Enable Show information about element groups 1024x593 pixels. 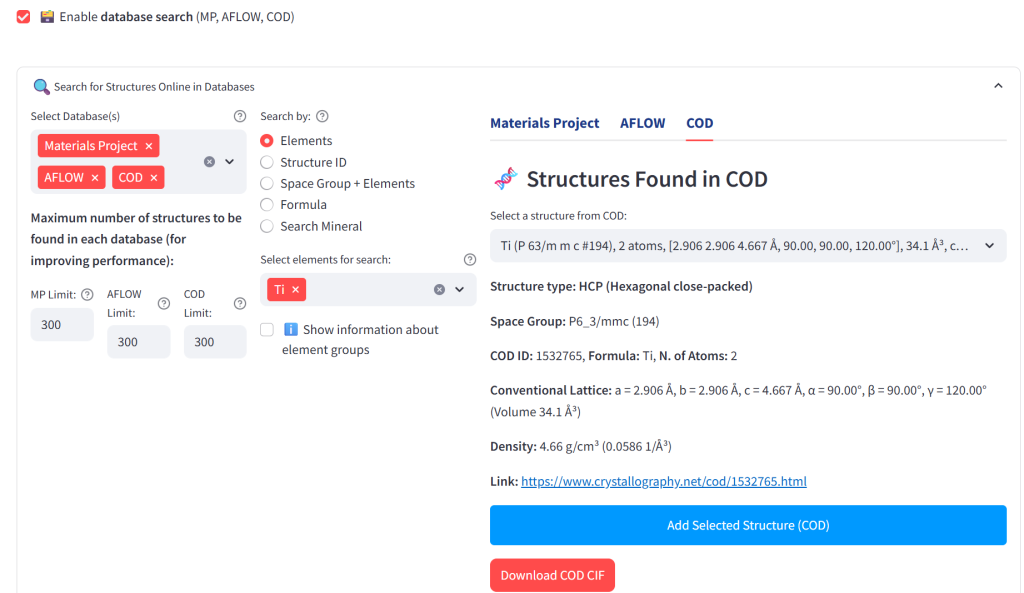pyautogui.click(x=267, y=330)
